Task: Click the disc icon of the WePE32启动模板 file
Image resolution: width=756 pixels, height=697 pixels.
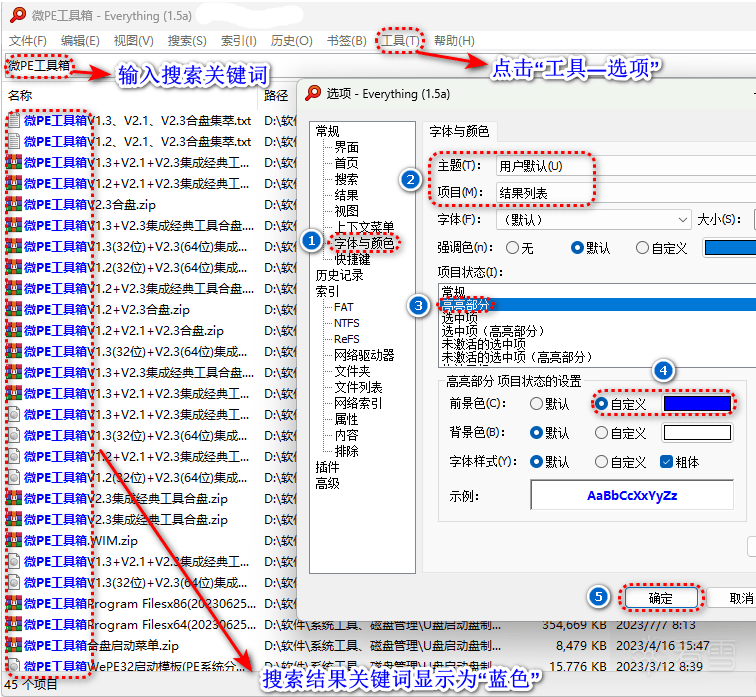Action: pyautogui.click(x=14, y=666)
